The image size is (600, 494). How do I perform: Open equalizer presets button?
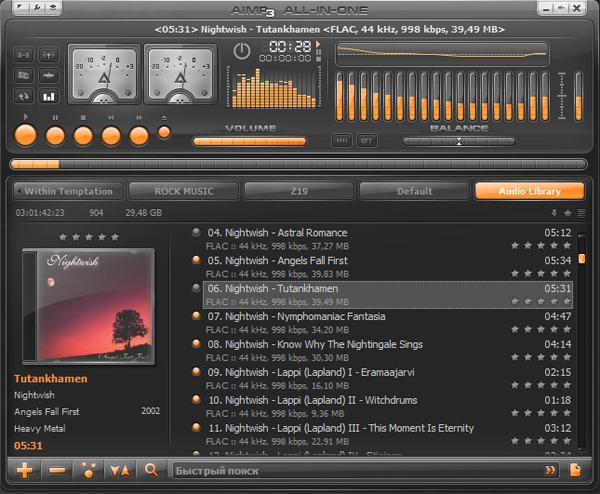pyautogui.click(x=341, y=140)
